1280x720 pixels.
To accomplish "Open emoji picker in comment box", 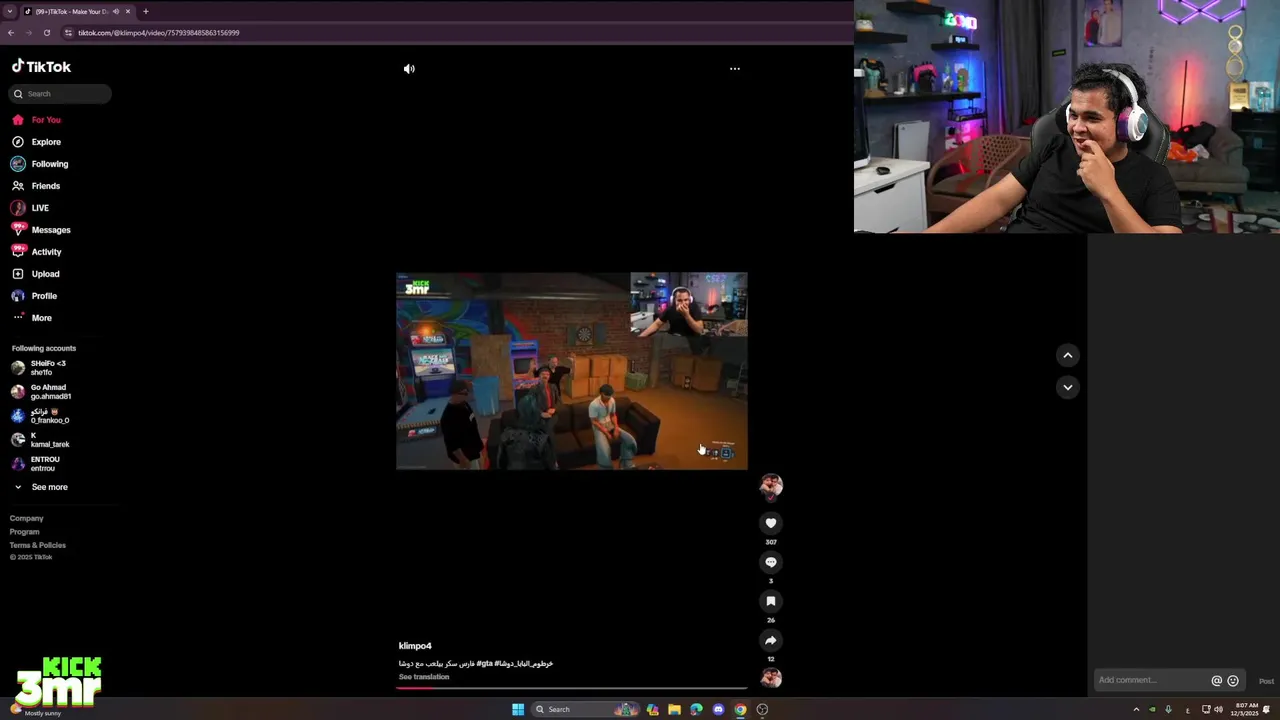I will 1233,681.
